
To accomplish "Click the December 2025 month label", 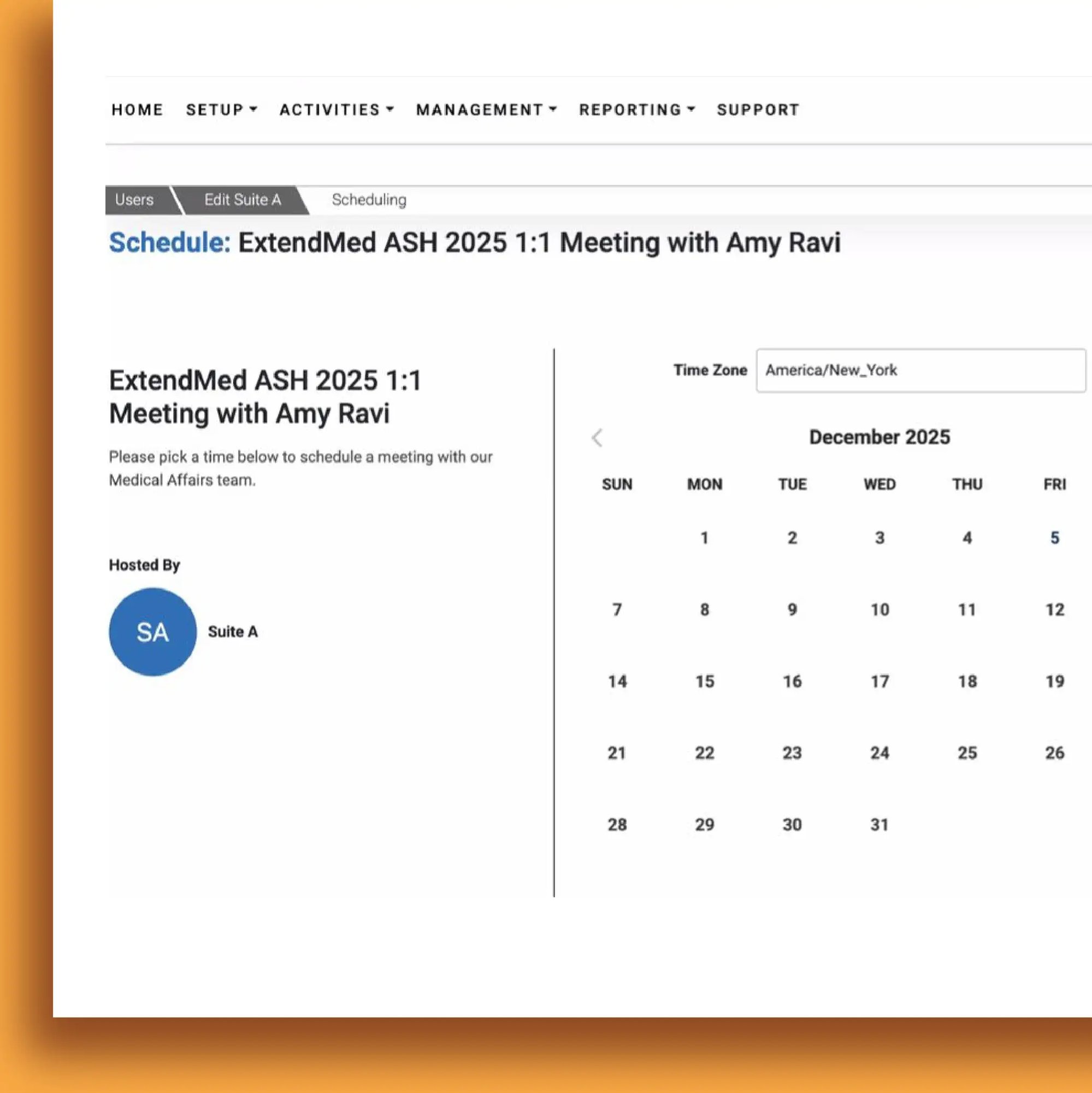I will tap(879, 437).
